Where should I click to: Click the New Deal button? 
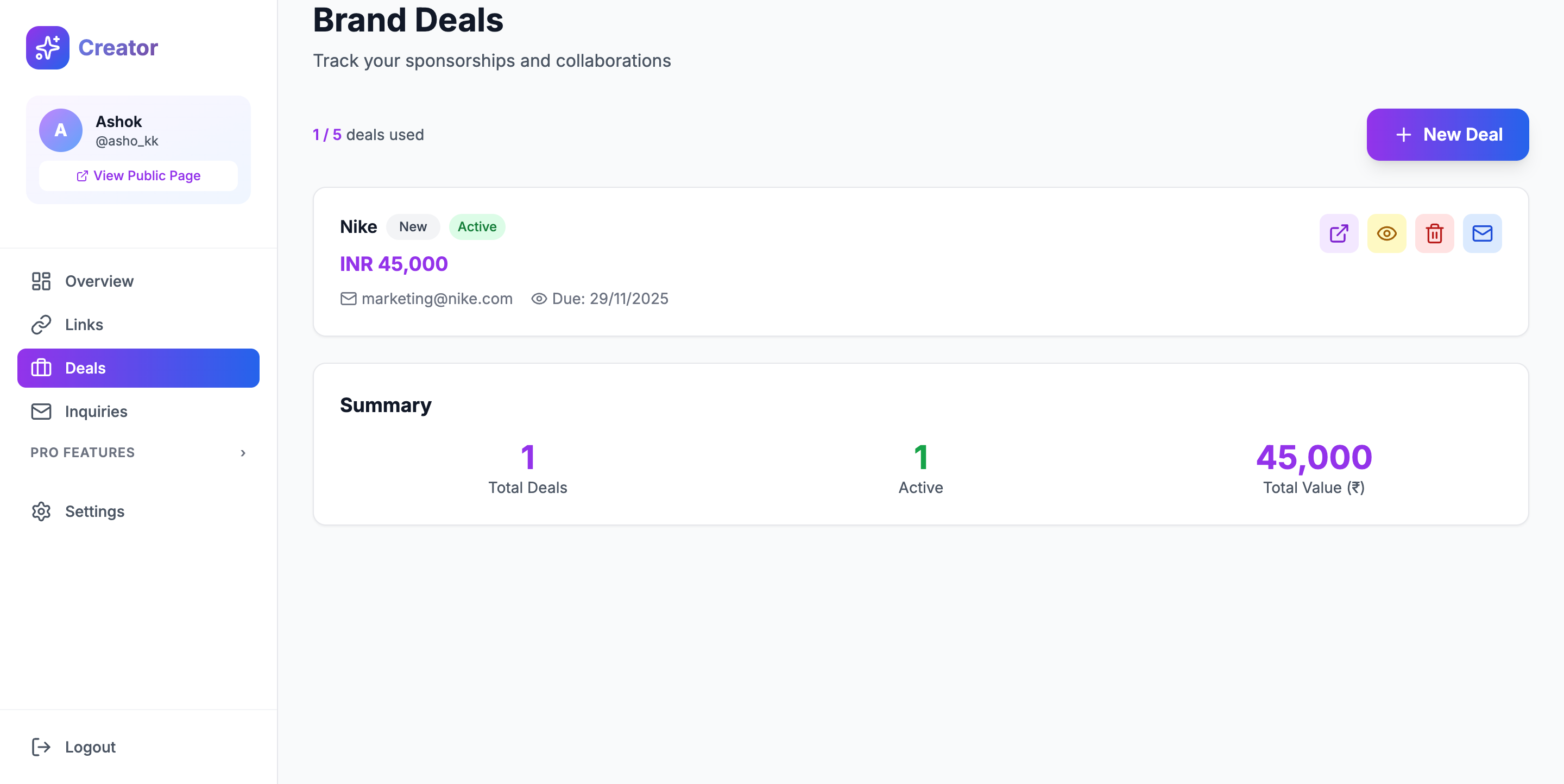(1447, 134)
